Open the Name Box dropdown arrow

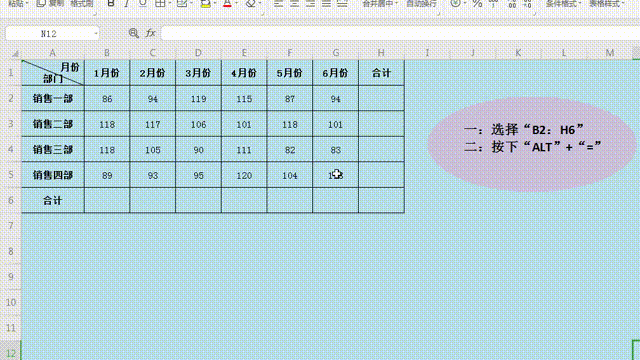[96, 33]
